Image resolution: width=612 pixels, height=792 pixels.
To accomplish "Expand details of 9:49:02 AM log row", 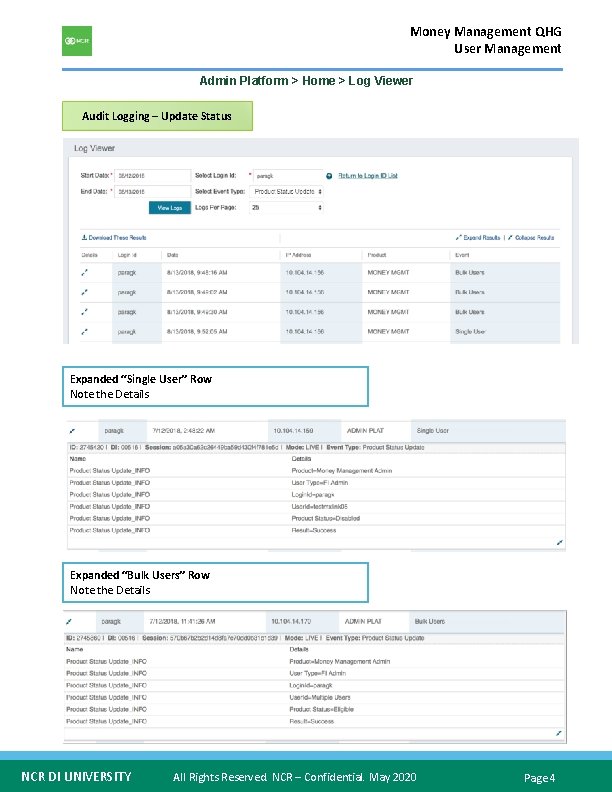I will pos(84,292).
